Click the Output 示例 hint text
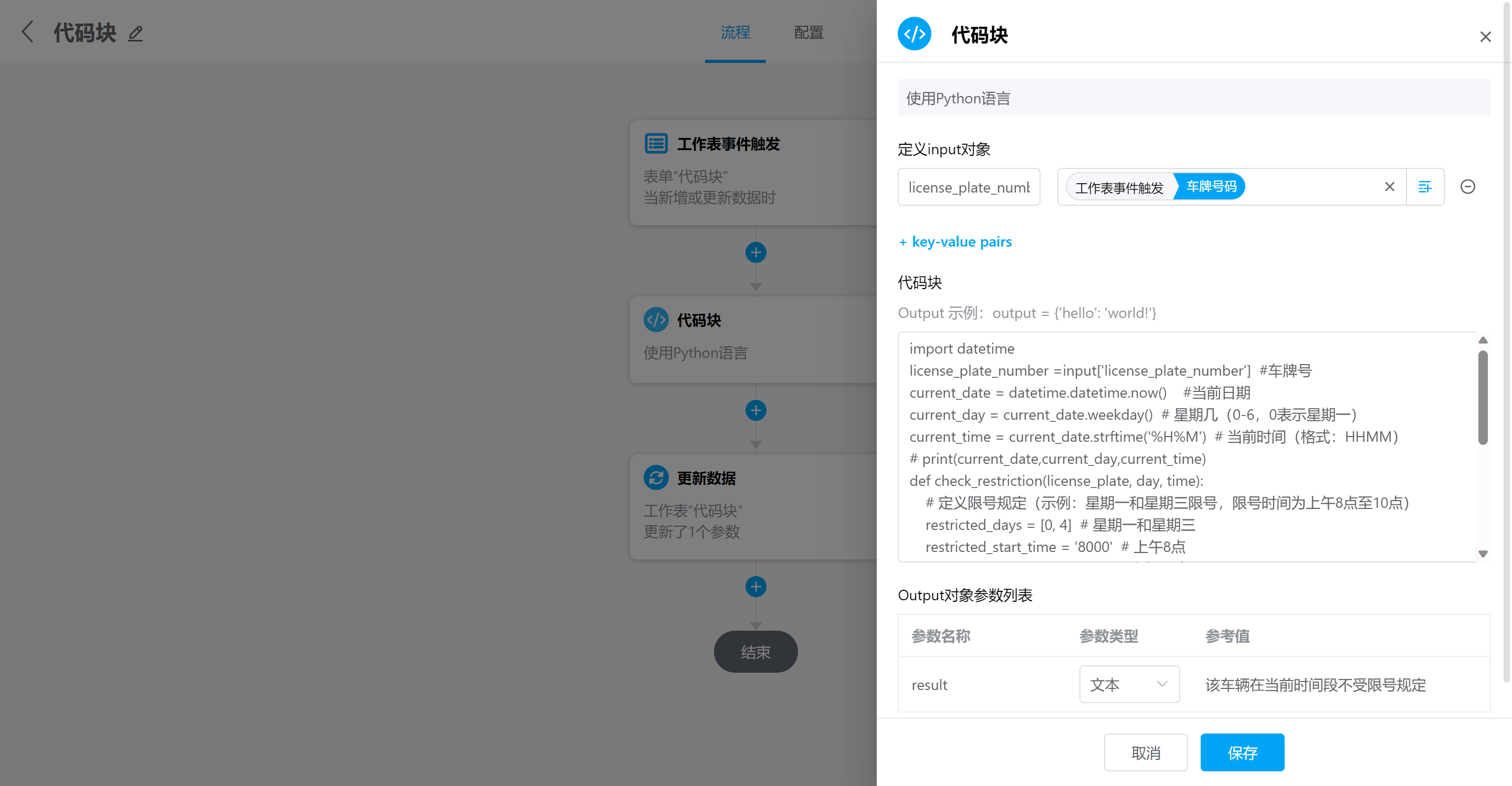This screenshot has height=786, width=1512. (x=1026, y=313)
